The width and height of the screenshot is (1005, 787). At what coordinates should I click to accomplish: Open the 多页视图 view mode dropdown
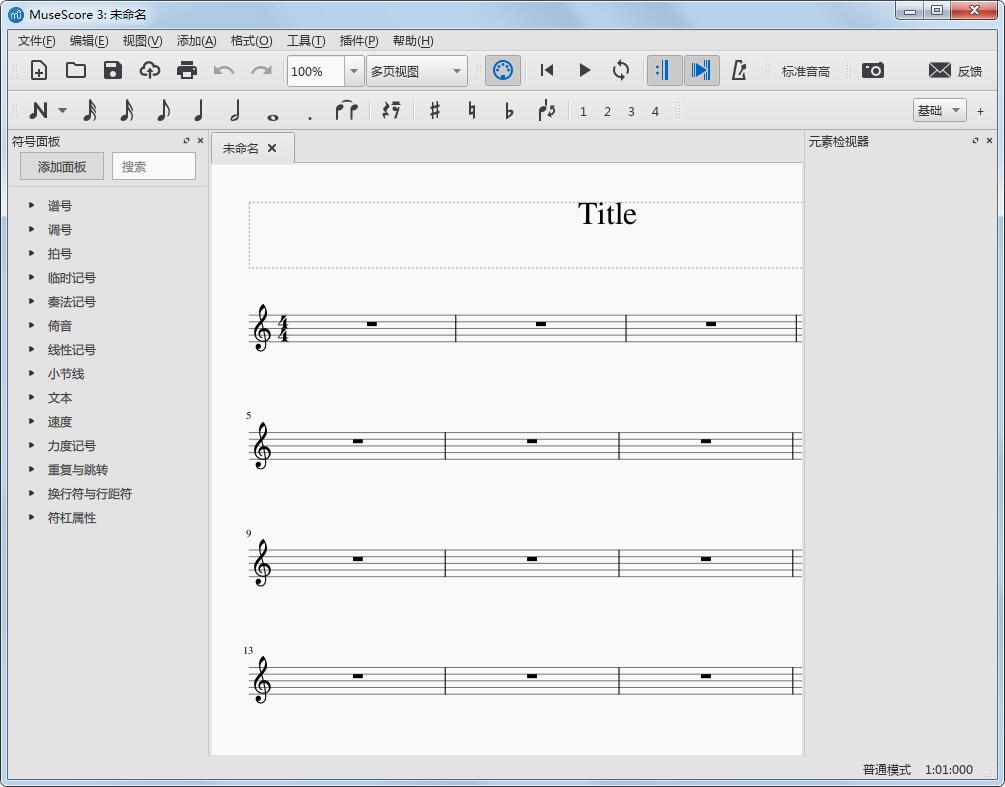click(416, 71)
